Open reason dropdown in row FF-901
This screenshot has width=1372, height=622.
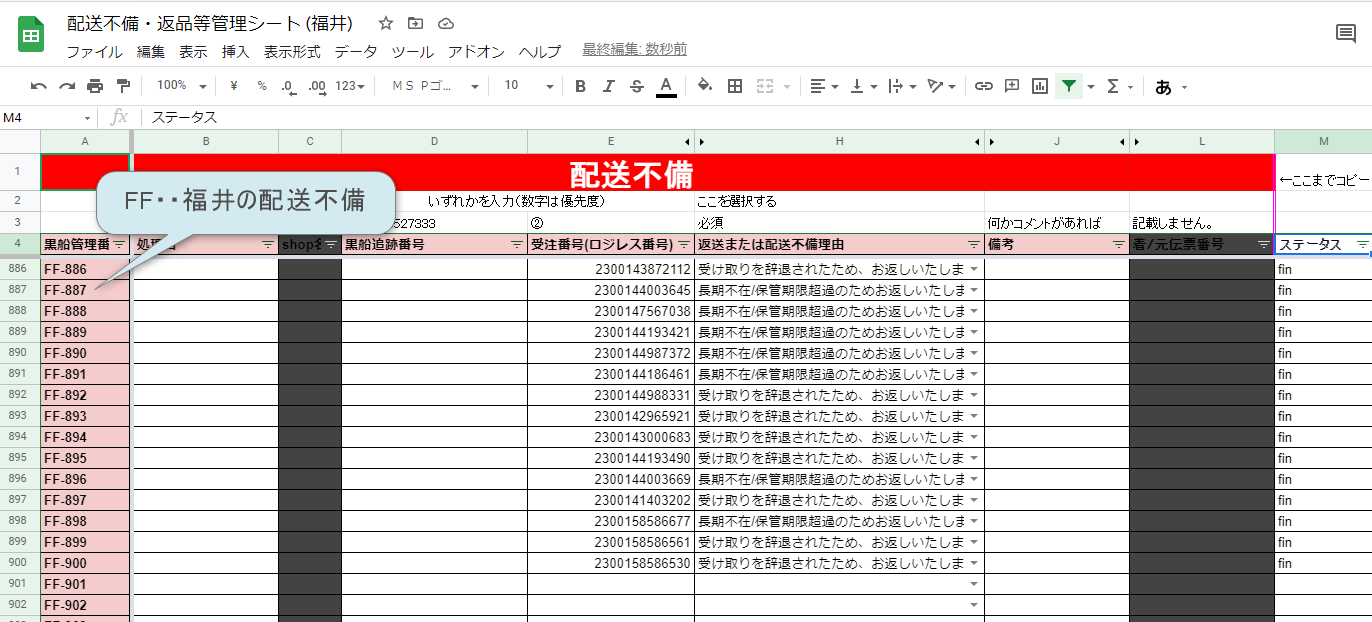[x=974, y=584]
